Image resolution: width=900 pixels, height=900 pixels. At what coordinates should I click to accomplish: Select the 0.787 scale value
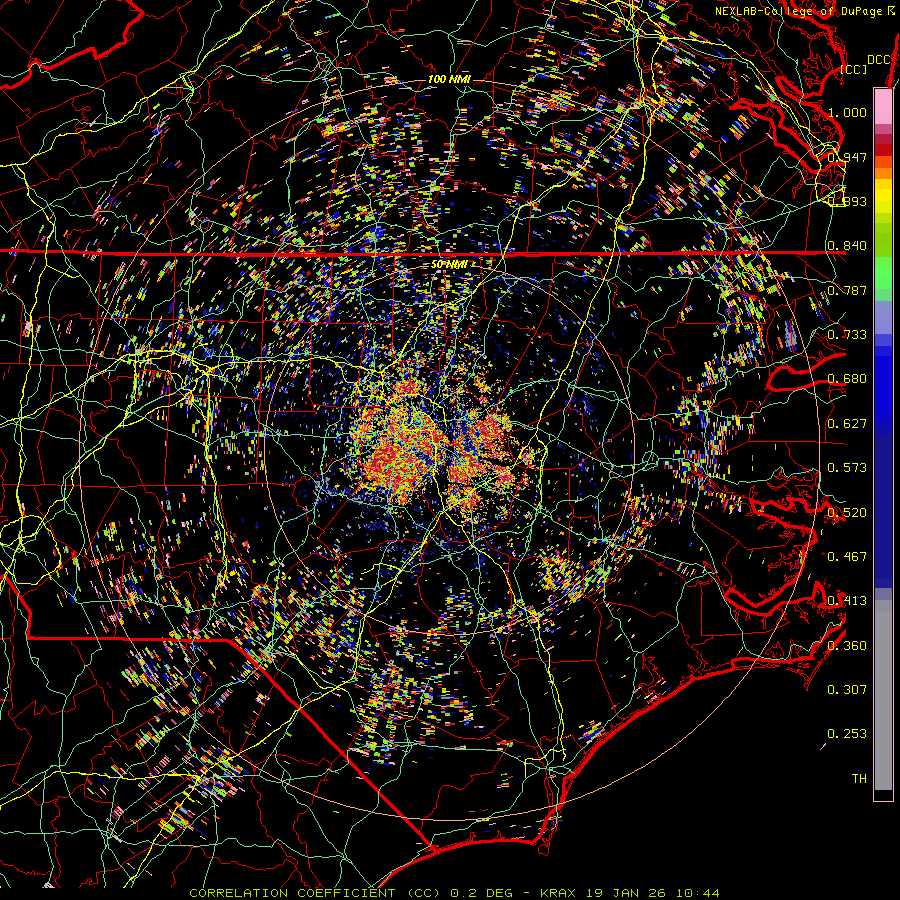point(847,290)
